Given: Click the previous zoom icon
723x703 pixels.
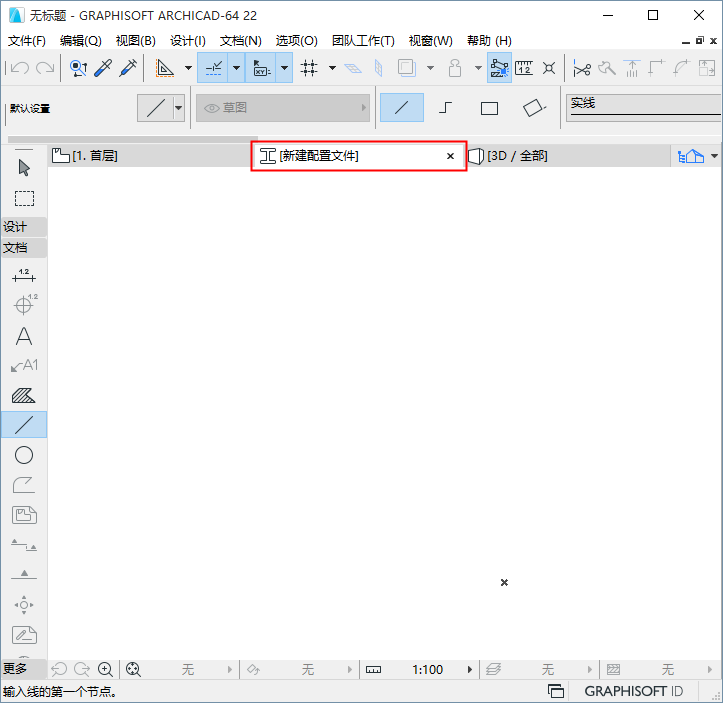Looking at the screenshot, I should [x=59, y=669].
